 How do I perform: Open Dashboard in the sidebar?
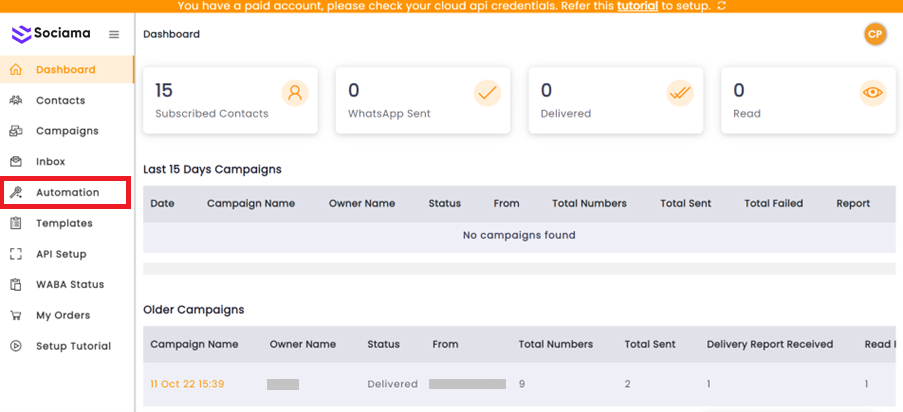tap(65, 70)
